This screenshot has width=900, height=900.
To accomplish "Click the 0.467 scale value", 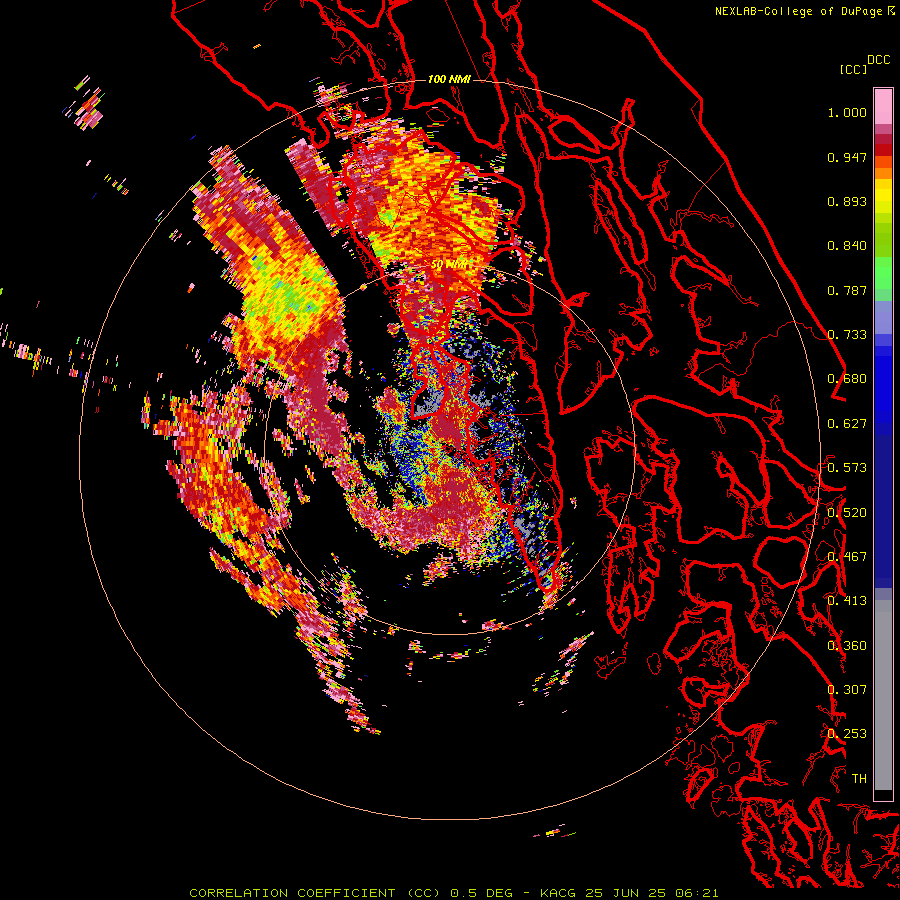I will pyautogui.click(x=847, y=557).
